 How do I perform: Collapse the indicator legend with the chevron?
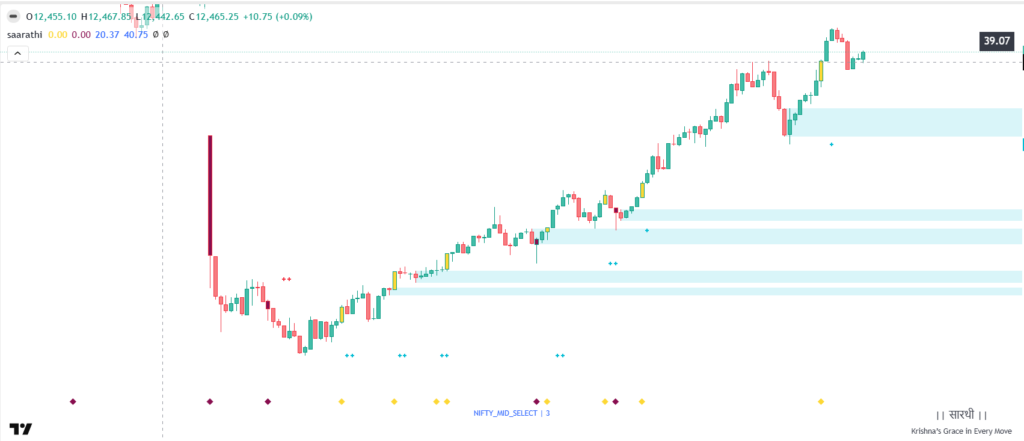click(x=18, y=51)
